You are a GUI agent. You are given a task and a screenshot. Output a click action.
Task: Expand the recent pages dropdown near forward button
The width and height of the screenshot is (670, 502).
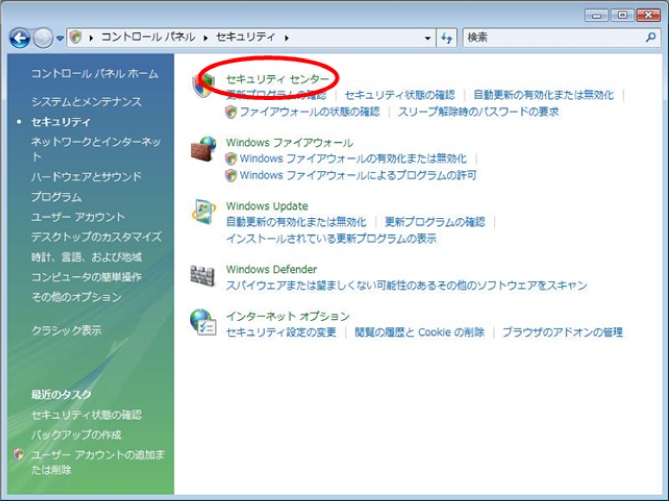point(60,38)
